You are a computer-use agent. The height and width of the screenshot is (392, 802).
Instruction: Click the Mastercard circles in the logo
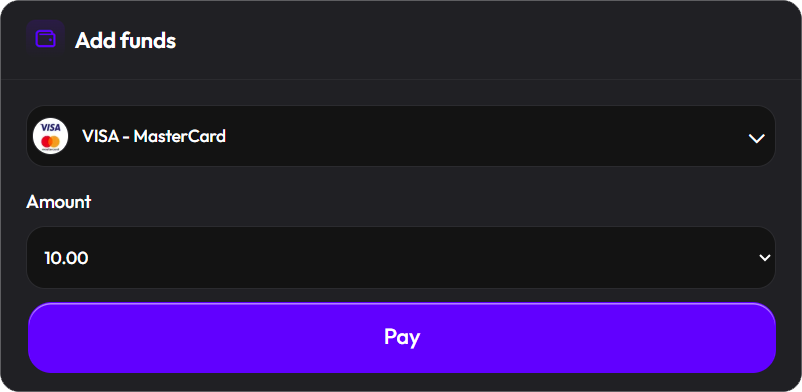(x=51, y=141)
